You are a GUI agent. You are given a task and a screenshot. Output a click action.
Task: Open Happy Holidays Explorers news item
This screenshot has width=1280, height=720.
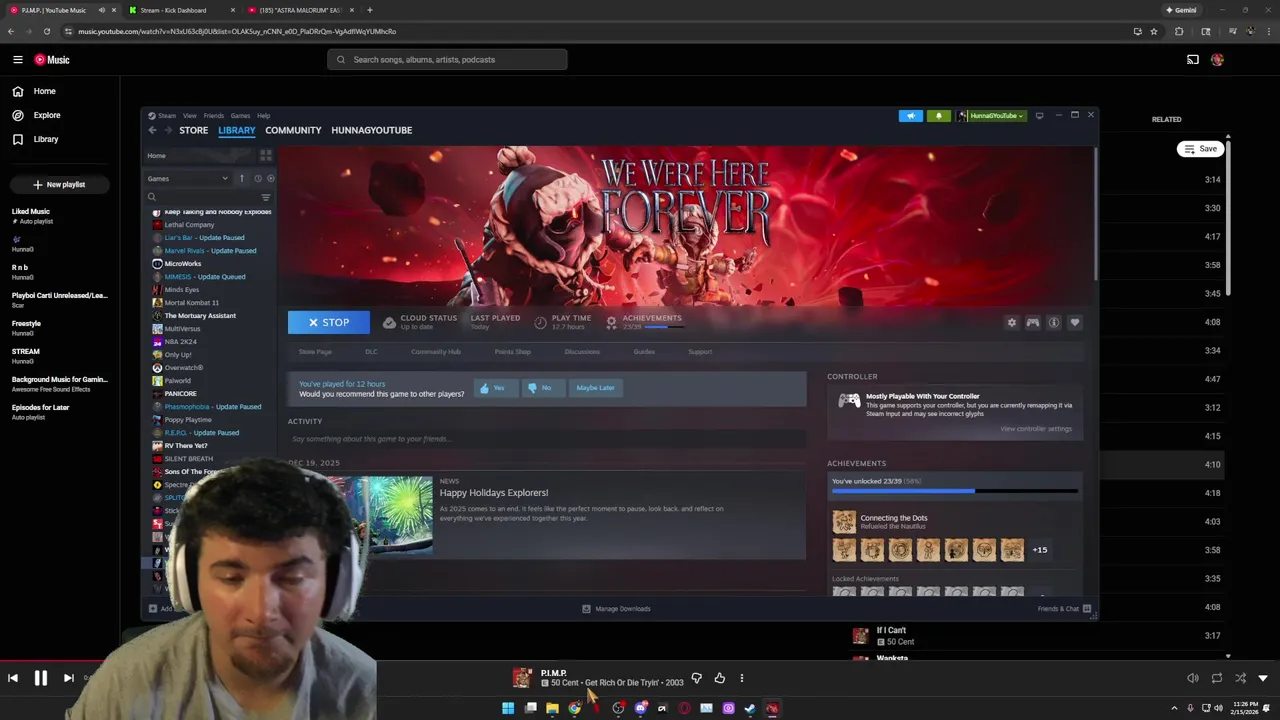tap(494, 493)
